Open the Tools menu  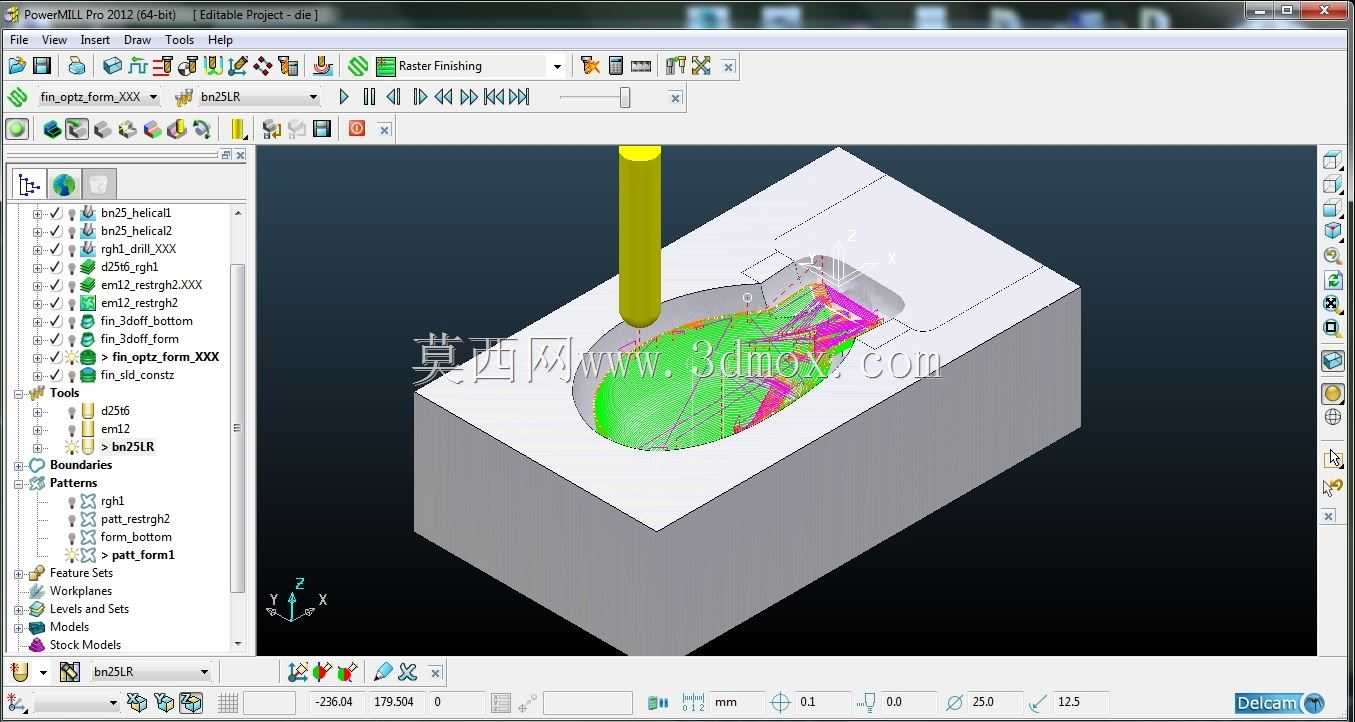[x=180, y=40]
